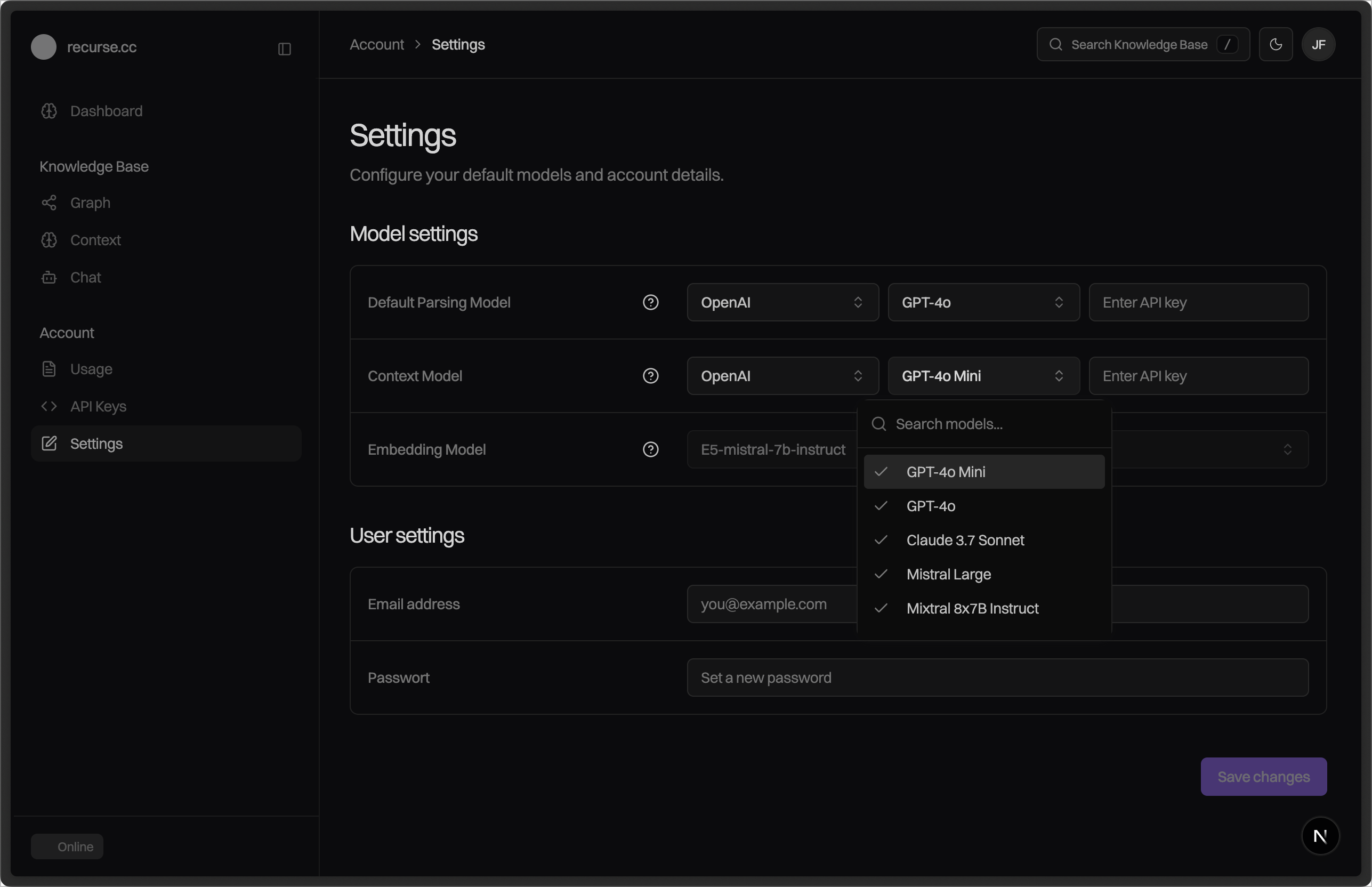Open the Default Parsing Model provider dropdown
This screenshot has width=1372, height=887.
(x=782, y=302)
